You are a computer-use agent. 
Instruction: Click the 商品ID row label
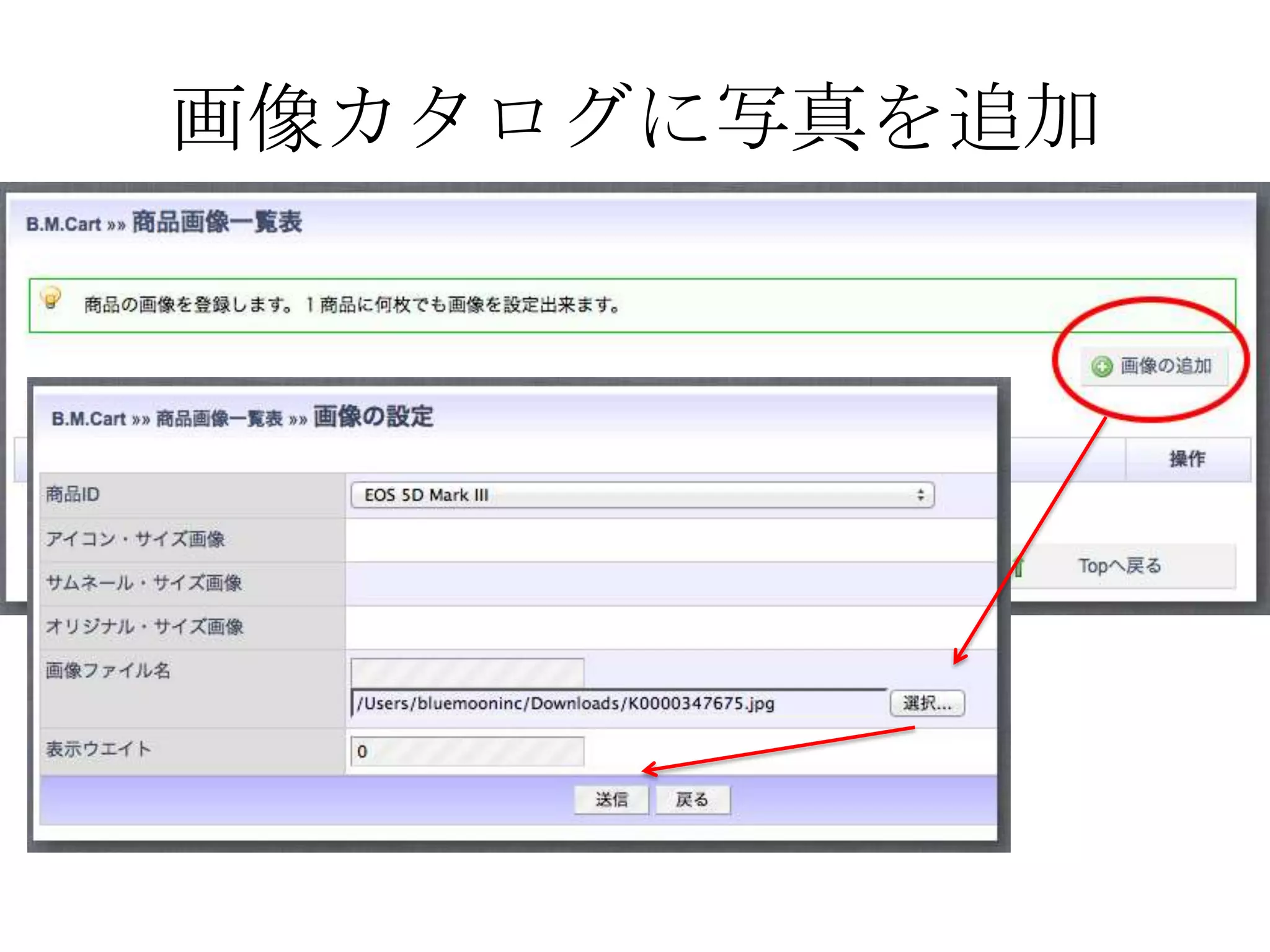click(73, 495)
